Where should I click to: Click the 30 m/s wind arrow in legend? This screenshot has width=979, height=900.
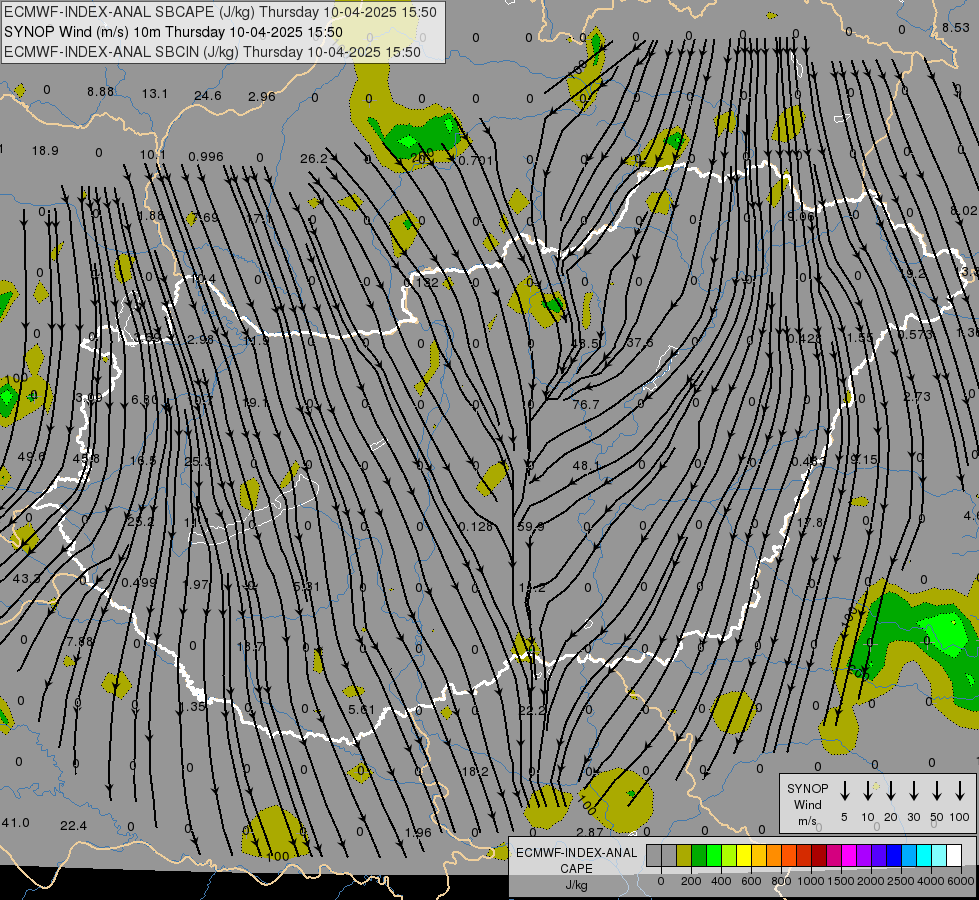[x=913, y=791]
